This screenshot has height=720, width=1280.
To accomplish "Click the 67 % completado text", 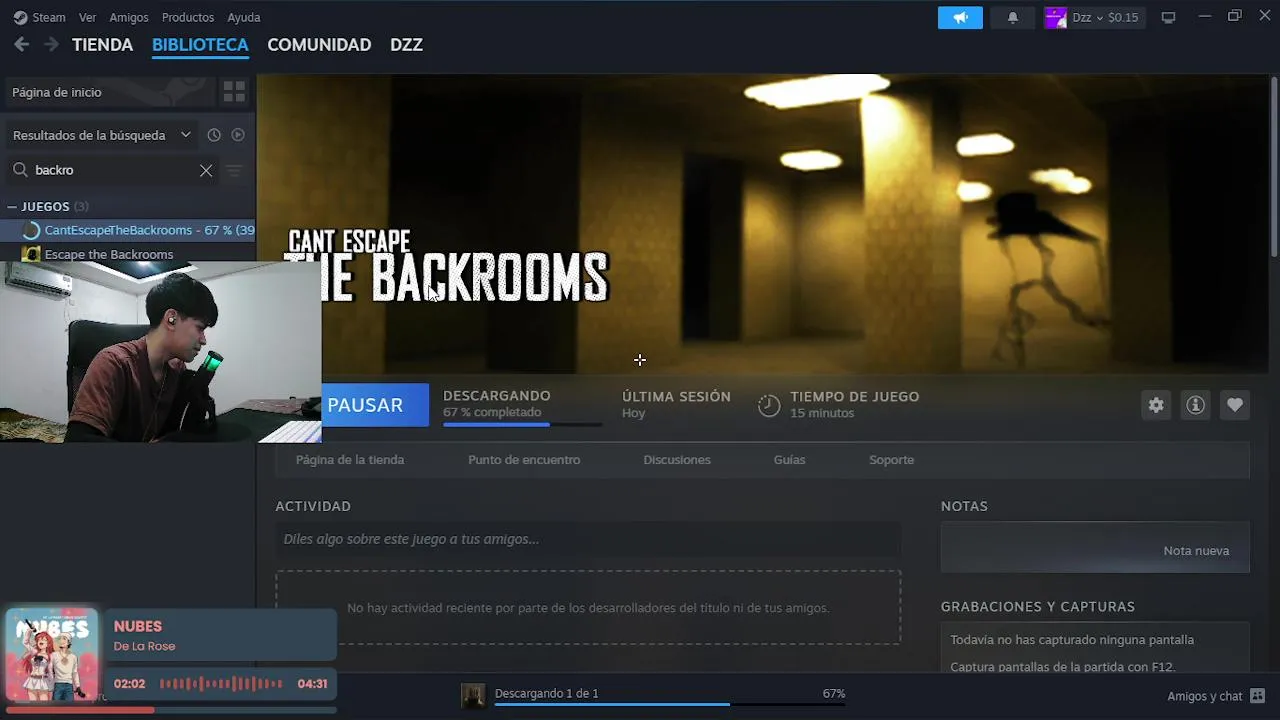I will tap(492, 412).
